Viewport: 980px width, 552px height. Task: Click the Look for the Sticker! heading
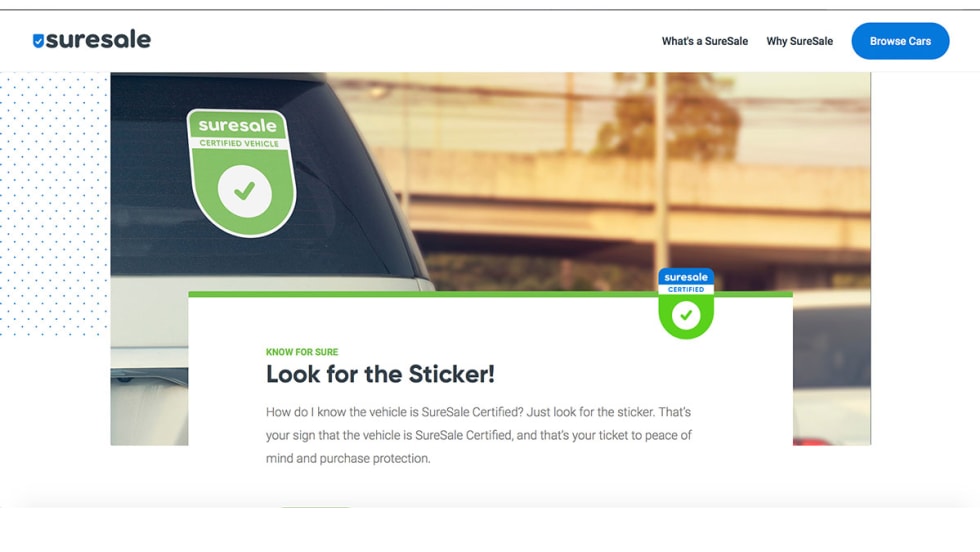[380, 374]
